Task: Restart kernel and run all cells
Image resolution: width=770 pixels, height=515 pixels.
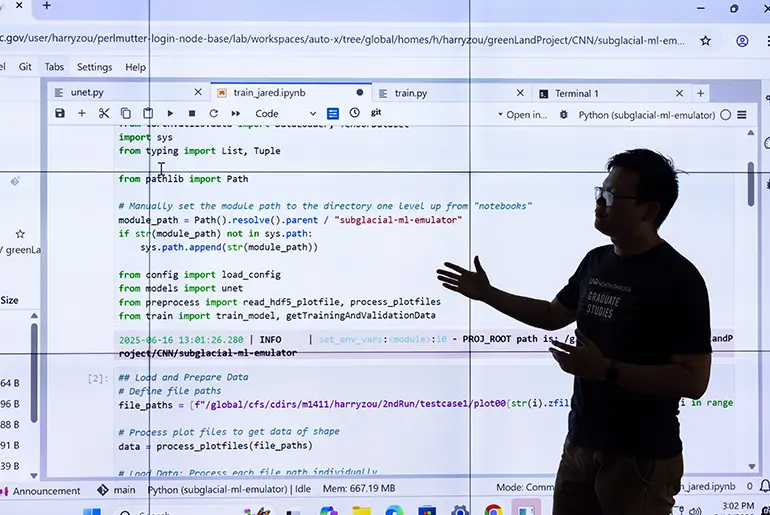Action: point(236,114)
